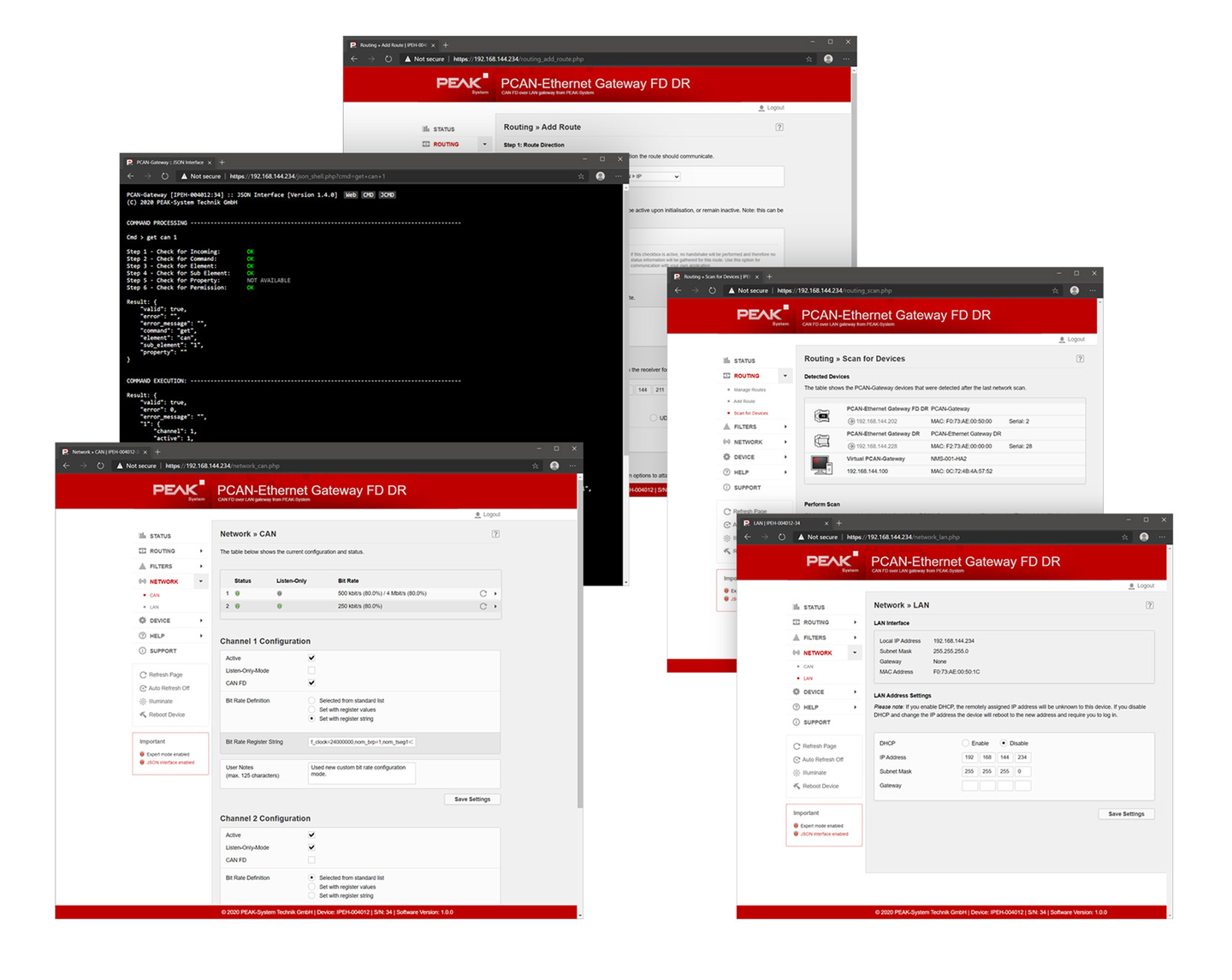Screen dimensions: 1232x980
Task: Select Channel 1 'Set with register values' radio
Action: coord(311,710)
